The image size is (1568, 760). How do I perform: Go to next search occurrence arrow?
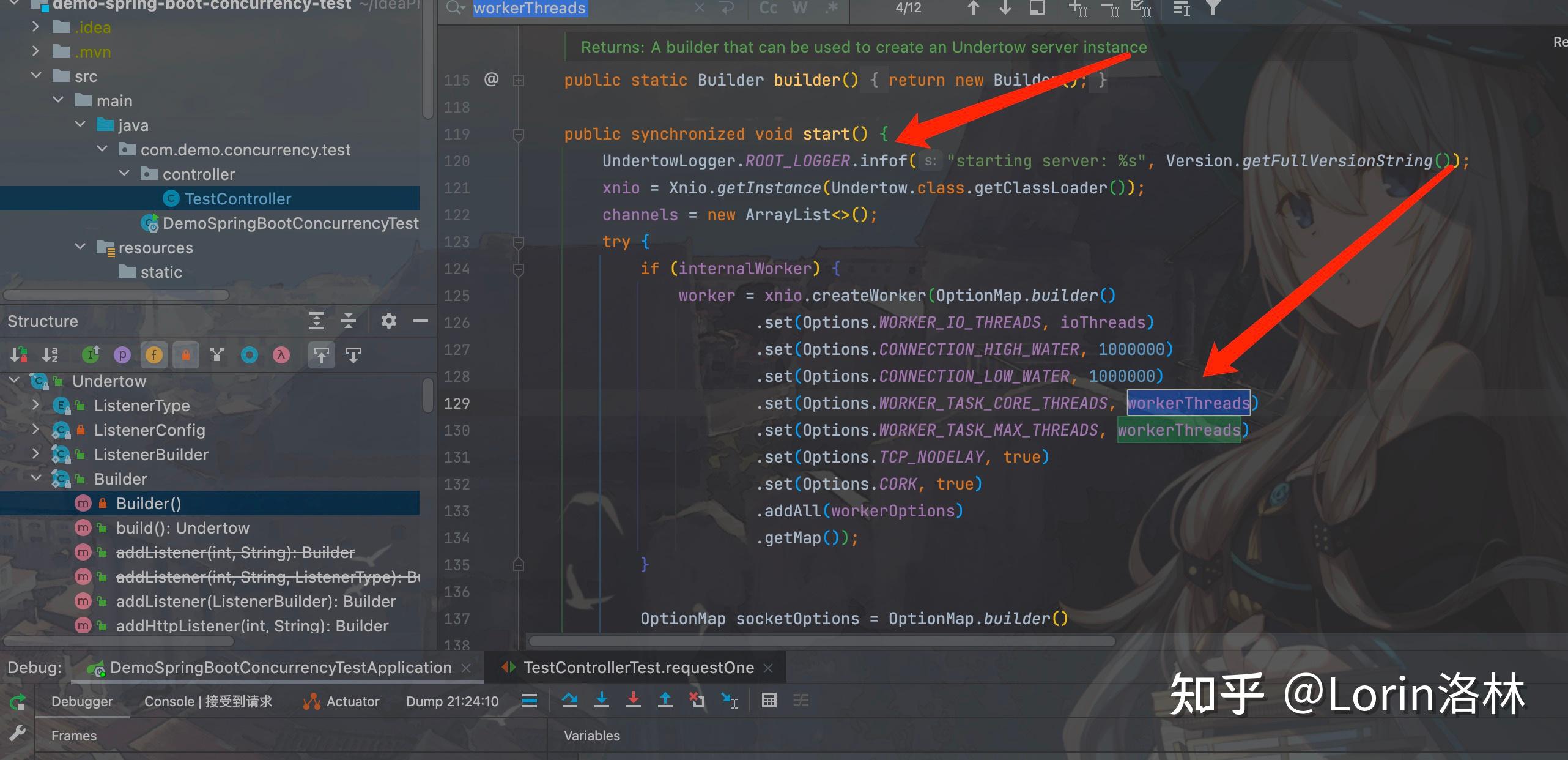[1005, 8]
